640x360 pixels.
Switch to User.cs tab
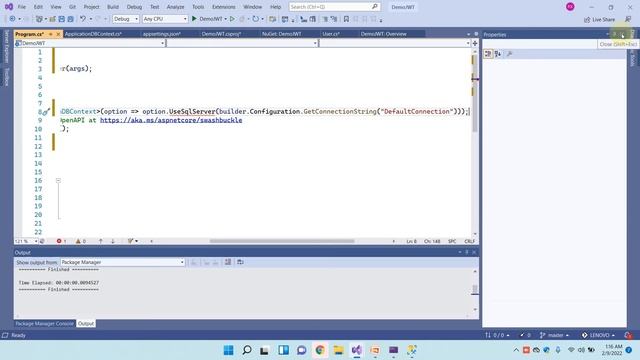tap(331, 34)
